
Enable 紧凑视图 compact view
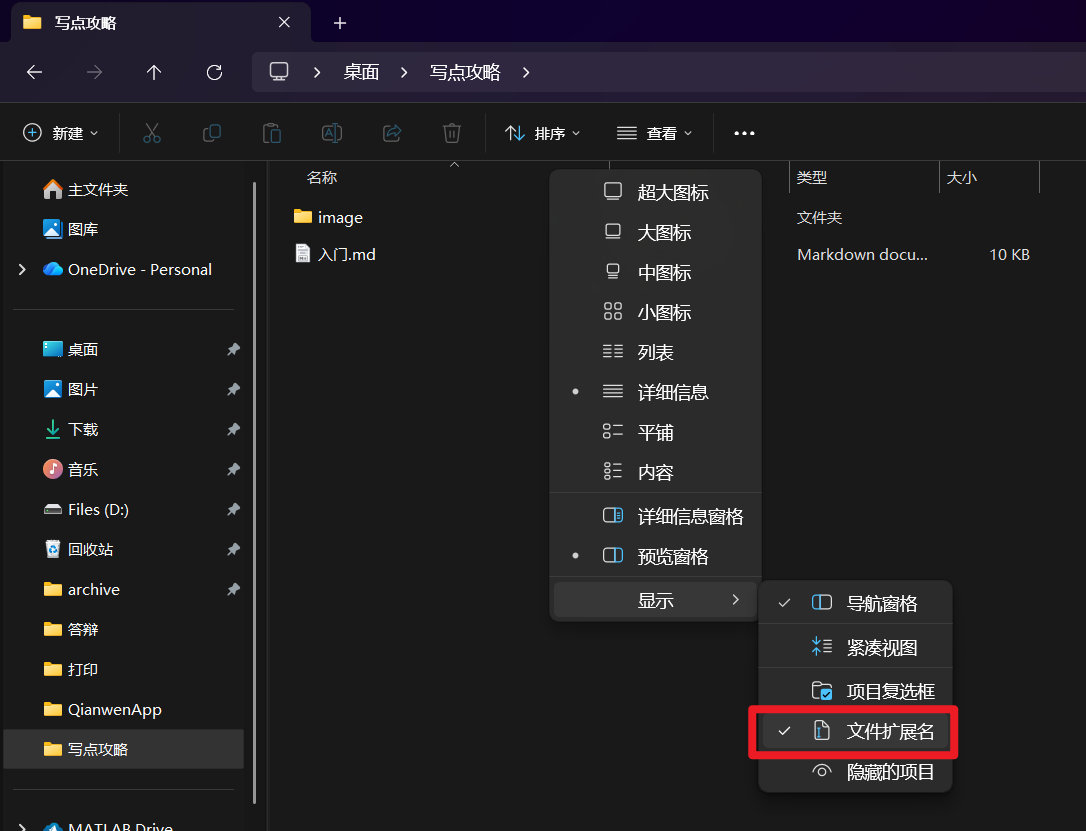point(855,647)
